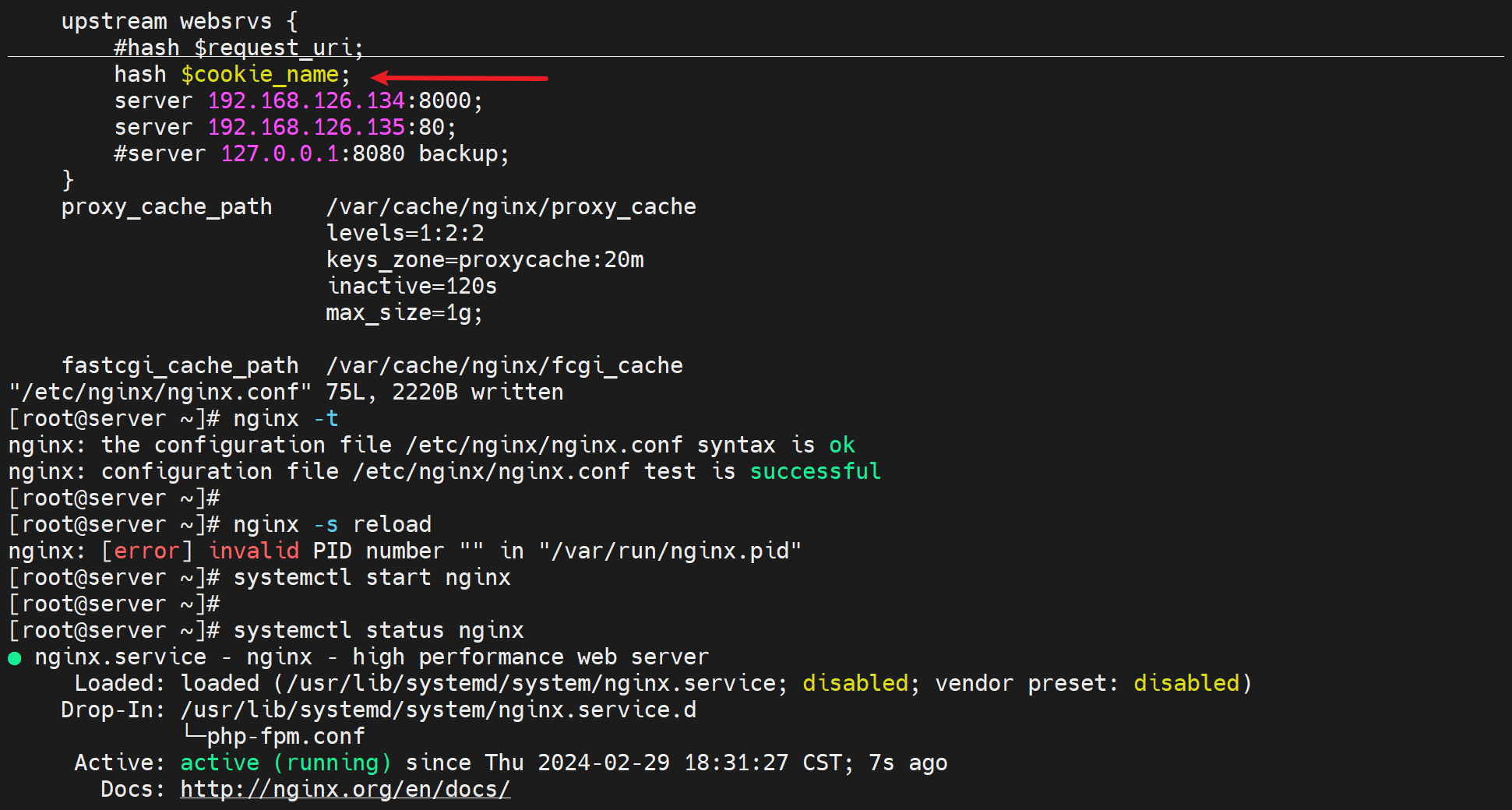
Task: Click the yellow $cookie_name variable
Action: [x=260, y=75]
